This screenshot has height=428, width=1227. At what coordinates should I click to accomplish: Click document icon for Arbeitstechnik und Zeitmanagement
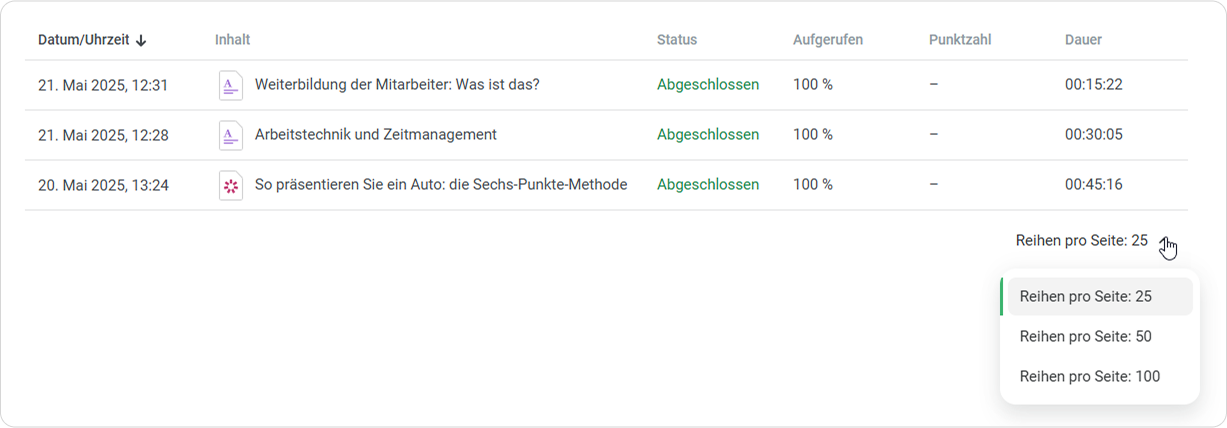[231, 135]
